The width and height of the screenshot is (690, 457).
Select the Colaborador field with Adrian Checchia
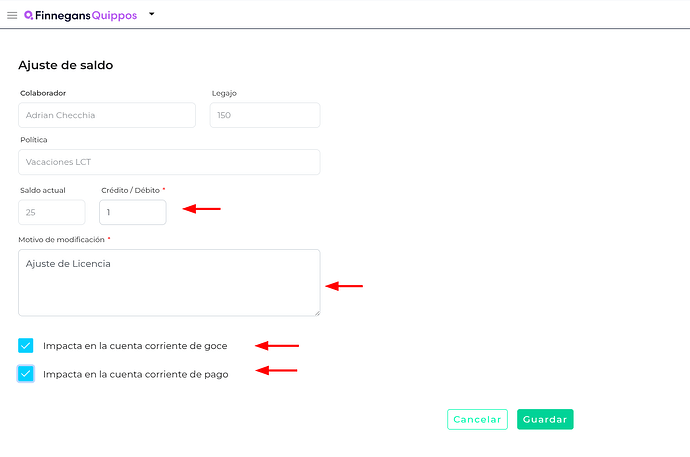107,115
